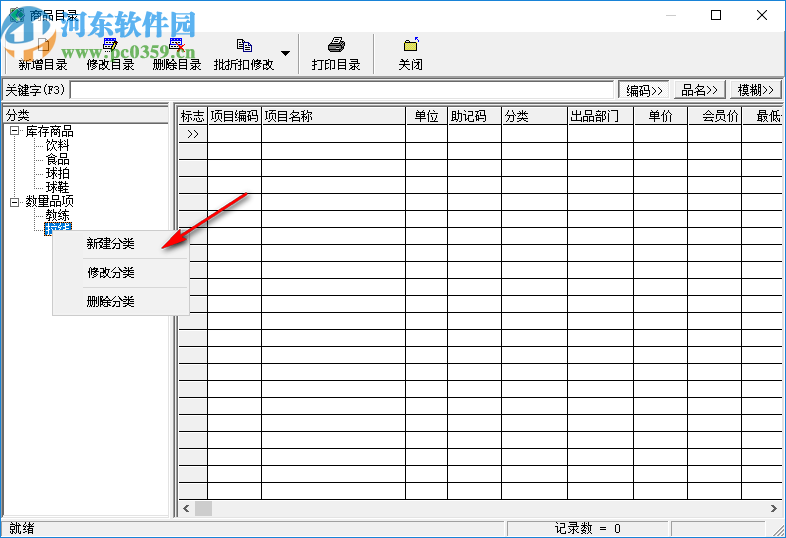
Task: Select 数量品项 root category
Action: [50, 202]
